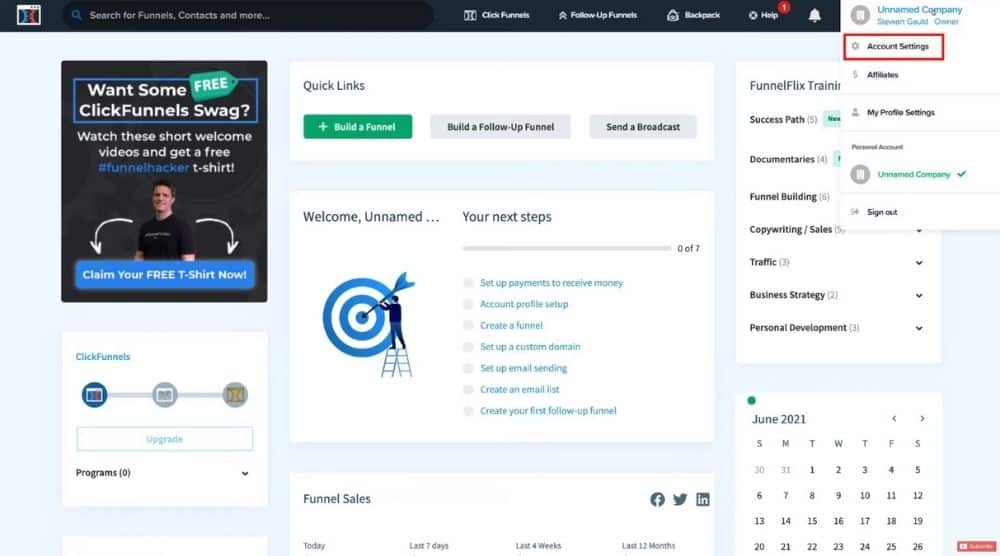Check Create an email list step
The width and height of the screenshot is (1000, 556).
tap(468, 390)
